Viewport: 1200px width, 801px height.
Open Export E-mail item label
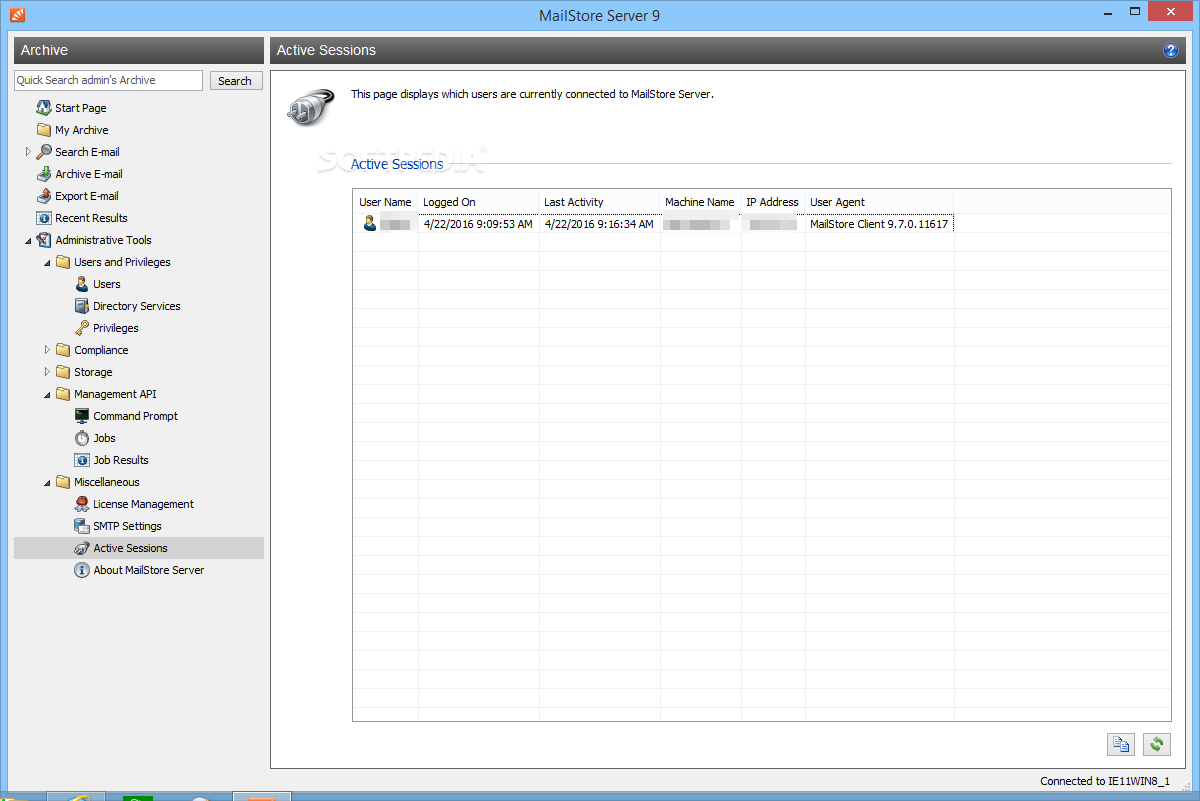(87, 196)
